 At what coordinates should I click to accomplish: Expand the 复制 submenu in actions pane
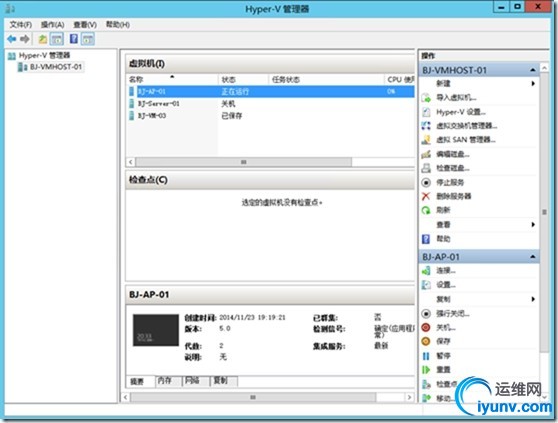point(533,299)
